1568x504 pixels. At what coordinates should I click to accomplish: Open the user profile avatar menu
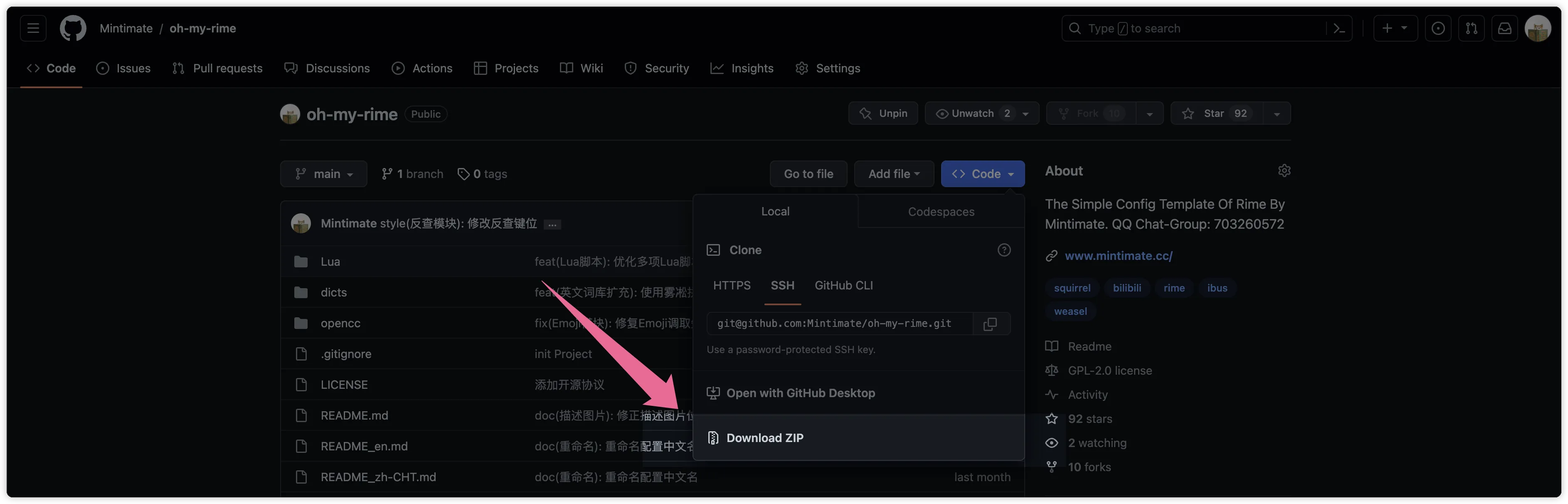point(1538,28)
